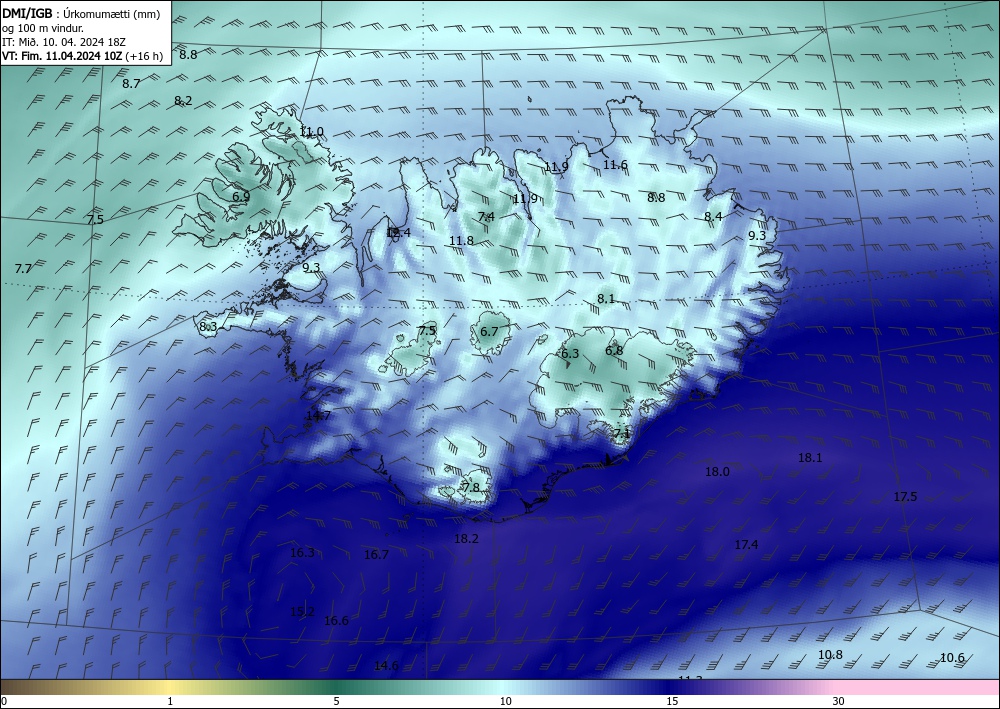Click the 6.8 value on Vatnajökull glacier
This screenshot has width=1000, height=709.
coord(614,351)
